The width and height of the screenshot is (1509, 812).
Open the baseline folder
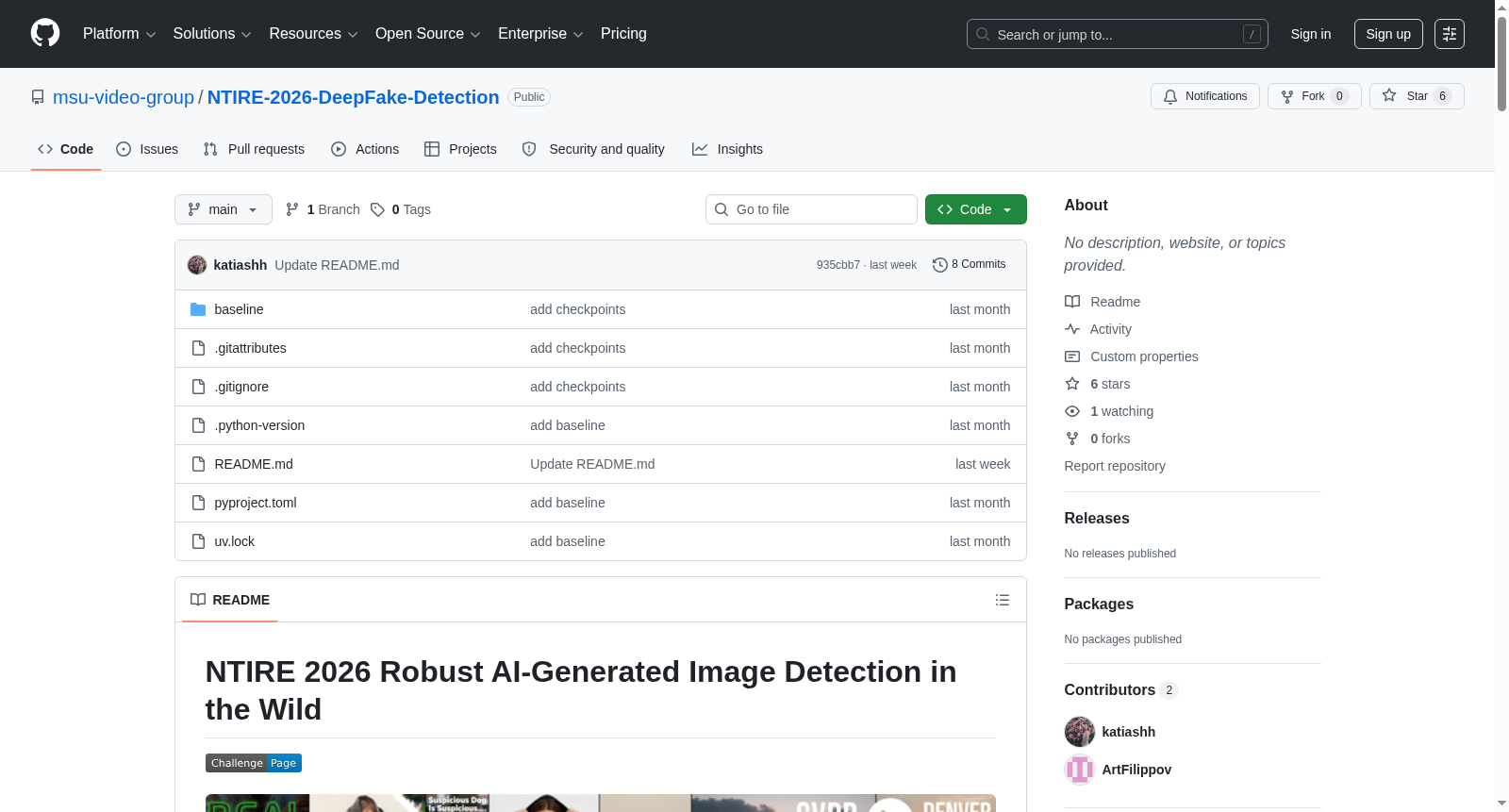[x=239, y=309]
